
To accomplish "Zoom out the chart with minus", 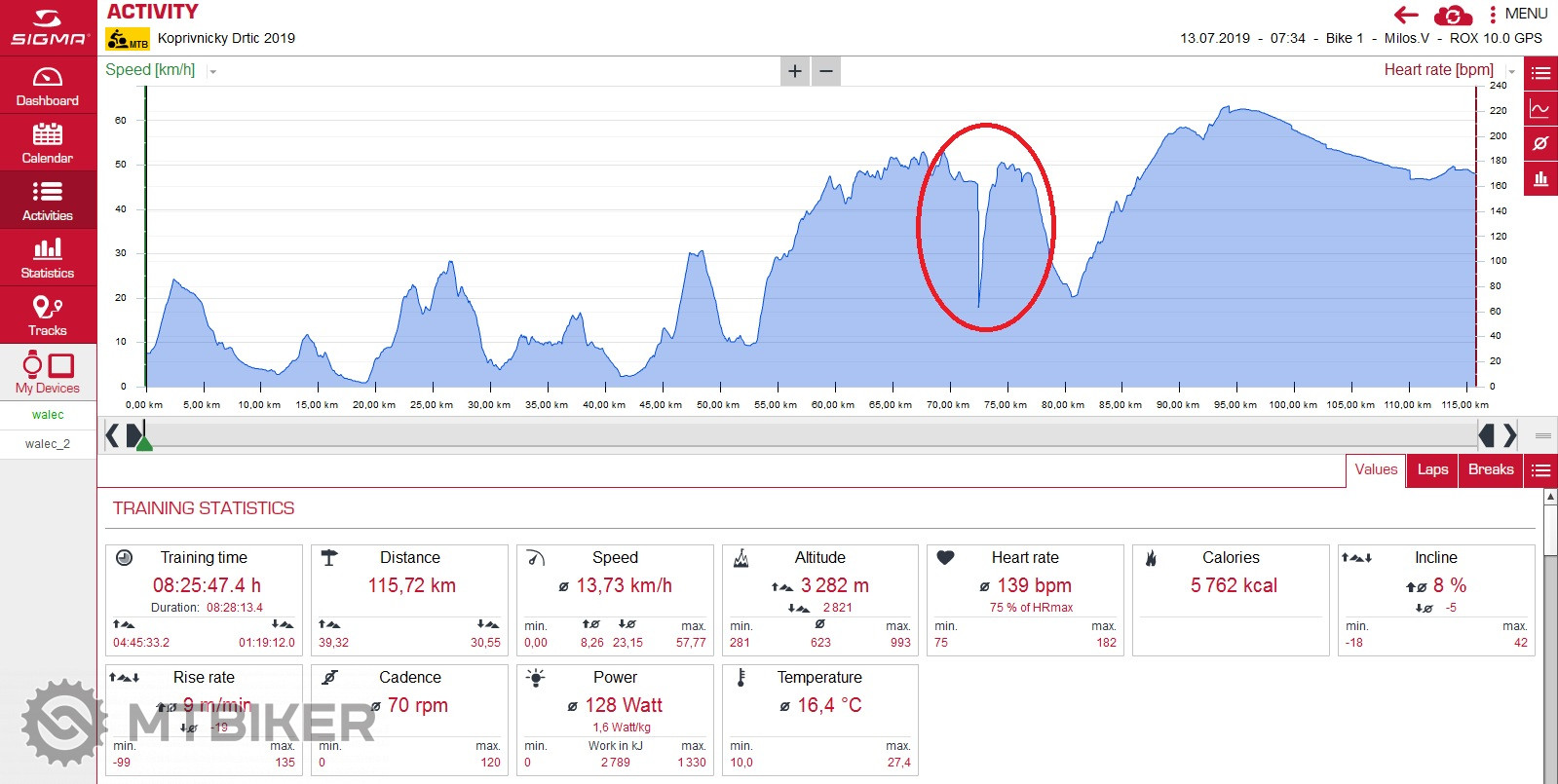I will tap(826, 71).
